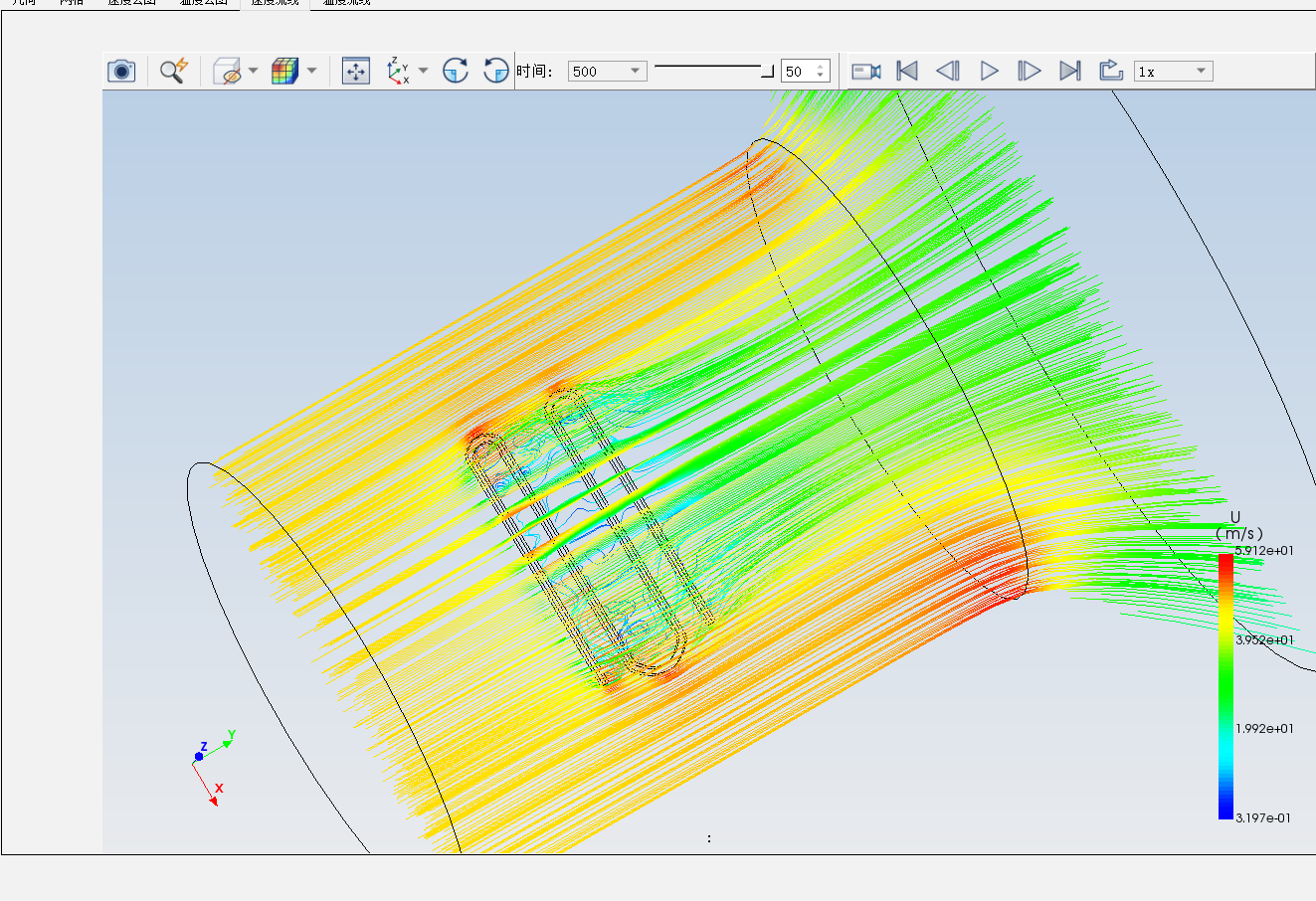Screen dimensions: 1316x901
Task: Open the 1x playback speed dropdown
Action: 1173,71
